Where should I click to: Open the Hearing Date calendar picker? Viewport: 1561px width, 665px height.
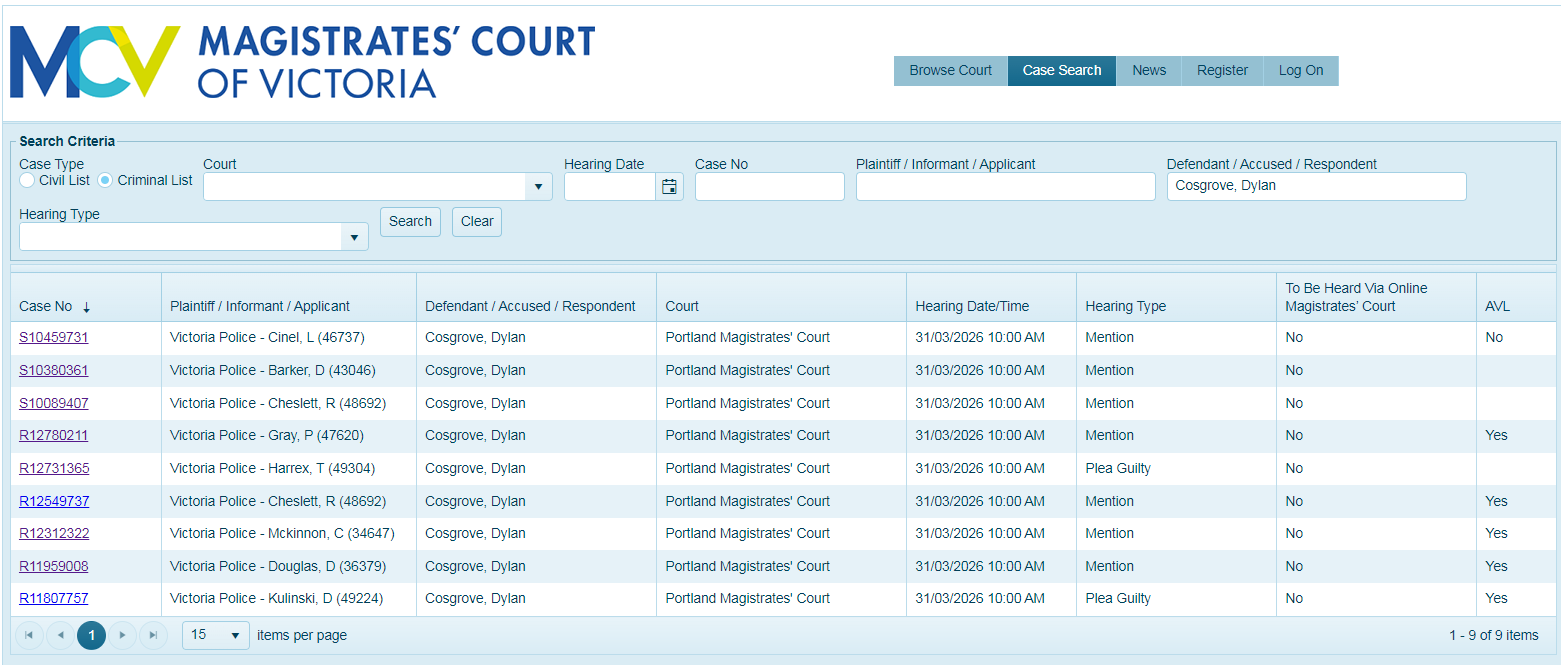point(669,187)
